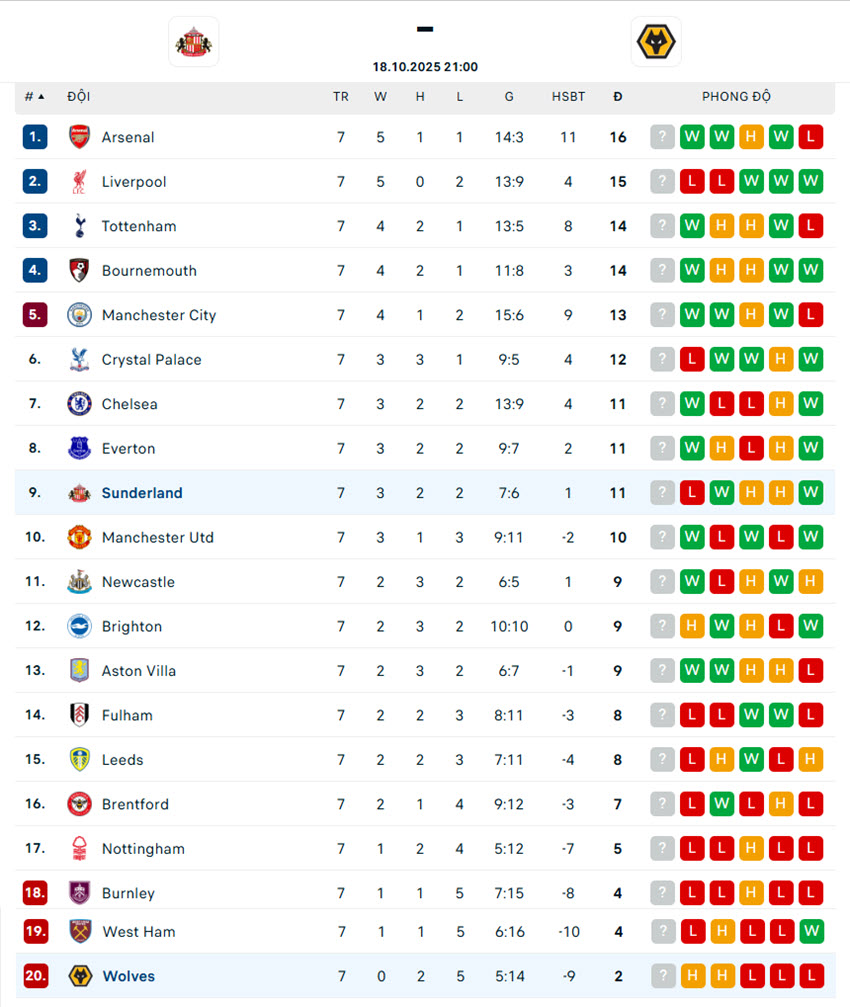Click position badge 1 beside Arsenal
The image size is (850, 1007).
point(35,137)
